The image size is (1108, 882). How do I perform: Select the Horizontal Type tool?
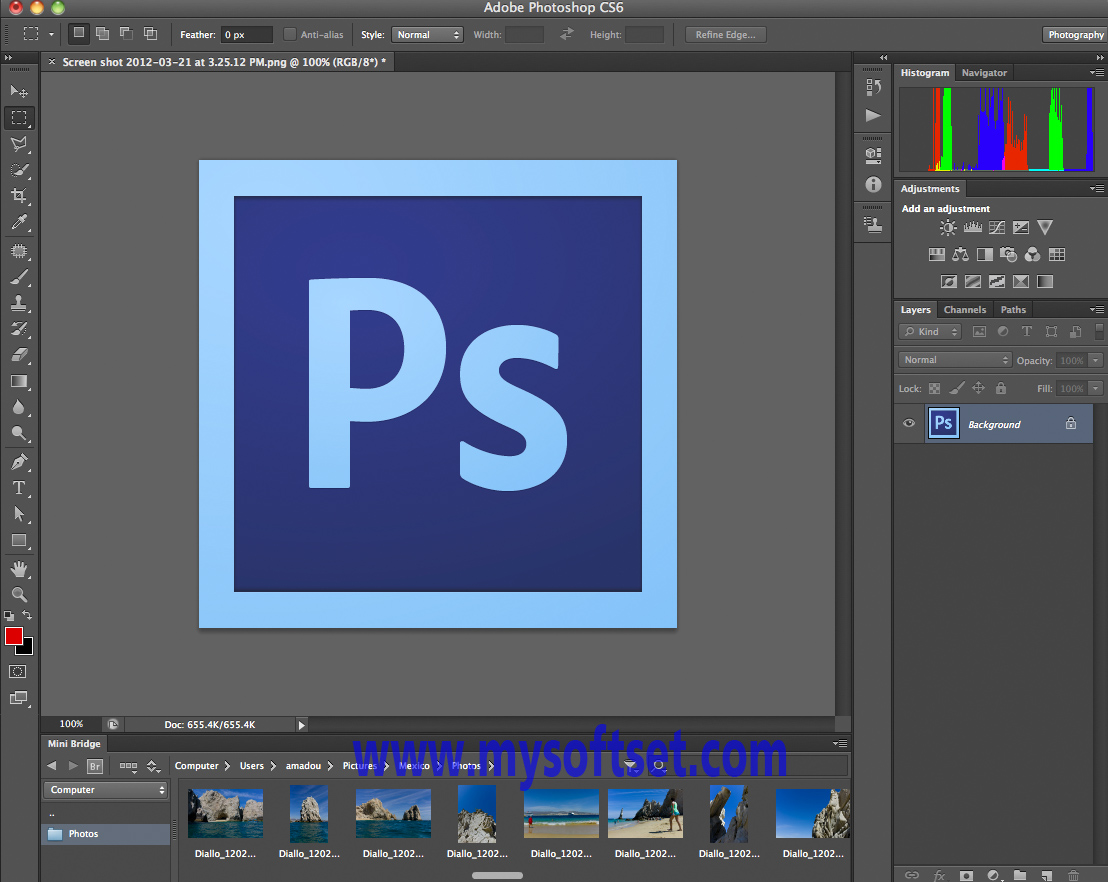(x=18, y=488)
